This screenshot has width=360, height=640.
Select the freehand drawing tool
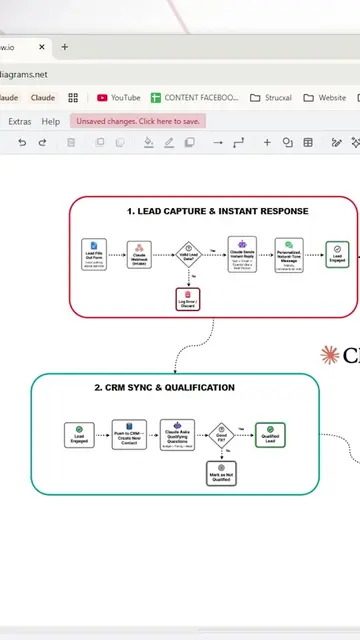click(336, 142)
